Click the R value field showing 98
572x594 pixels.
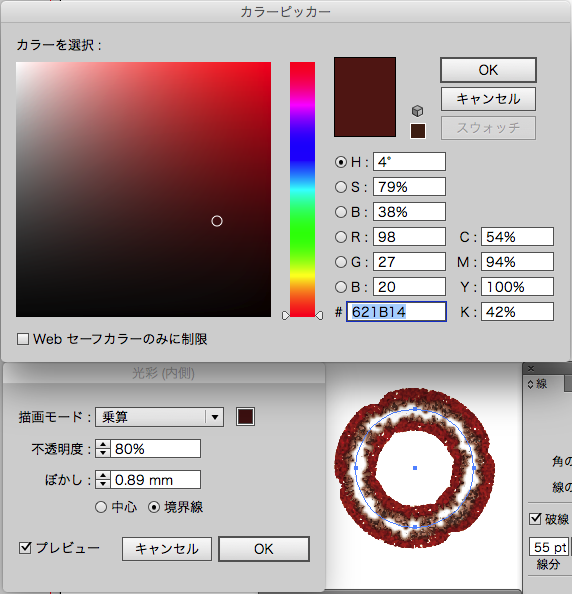point(409,237)
